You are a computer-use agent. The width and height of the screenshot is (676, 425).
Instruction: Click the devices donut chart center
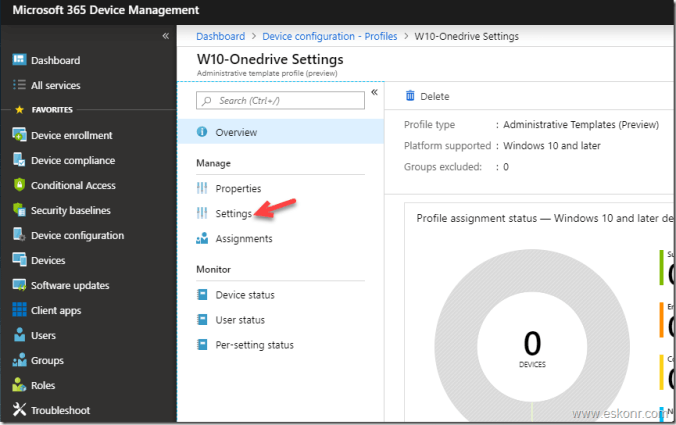(532, 347)
